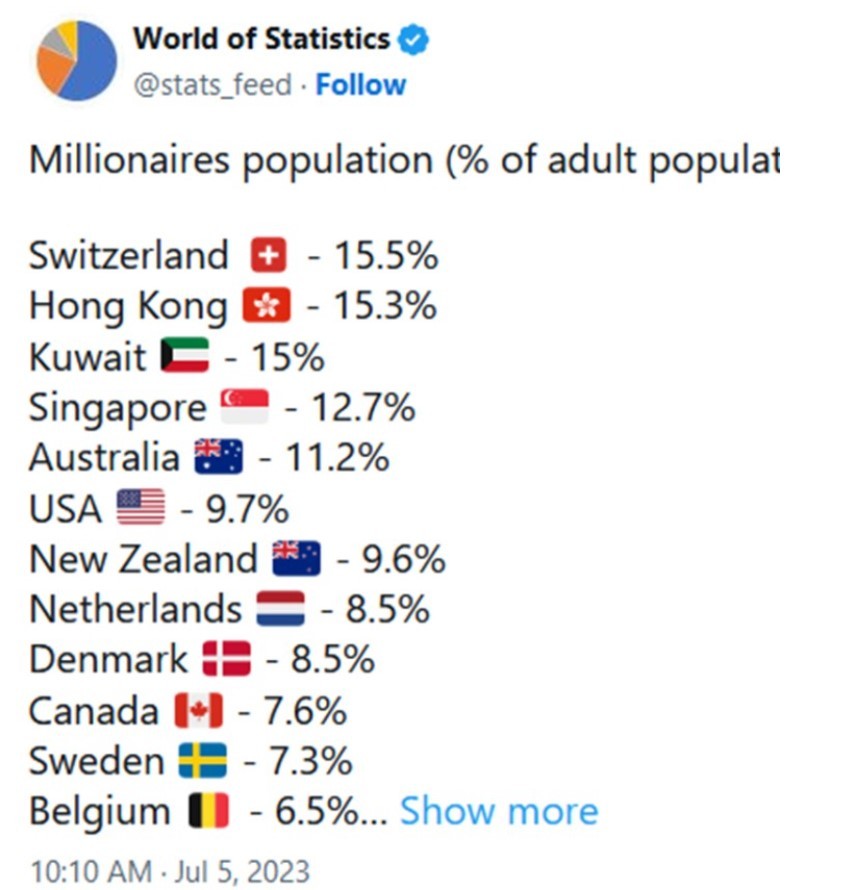The height and width of the screenshot is (890, 850).
Task: Click the Canada flag emoji
Action: tap(198, 710)
